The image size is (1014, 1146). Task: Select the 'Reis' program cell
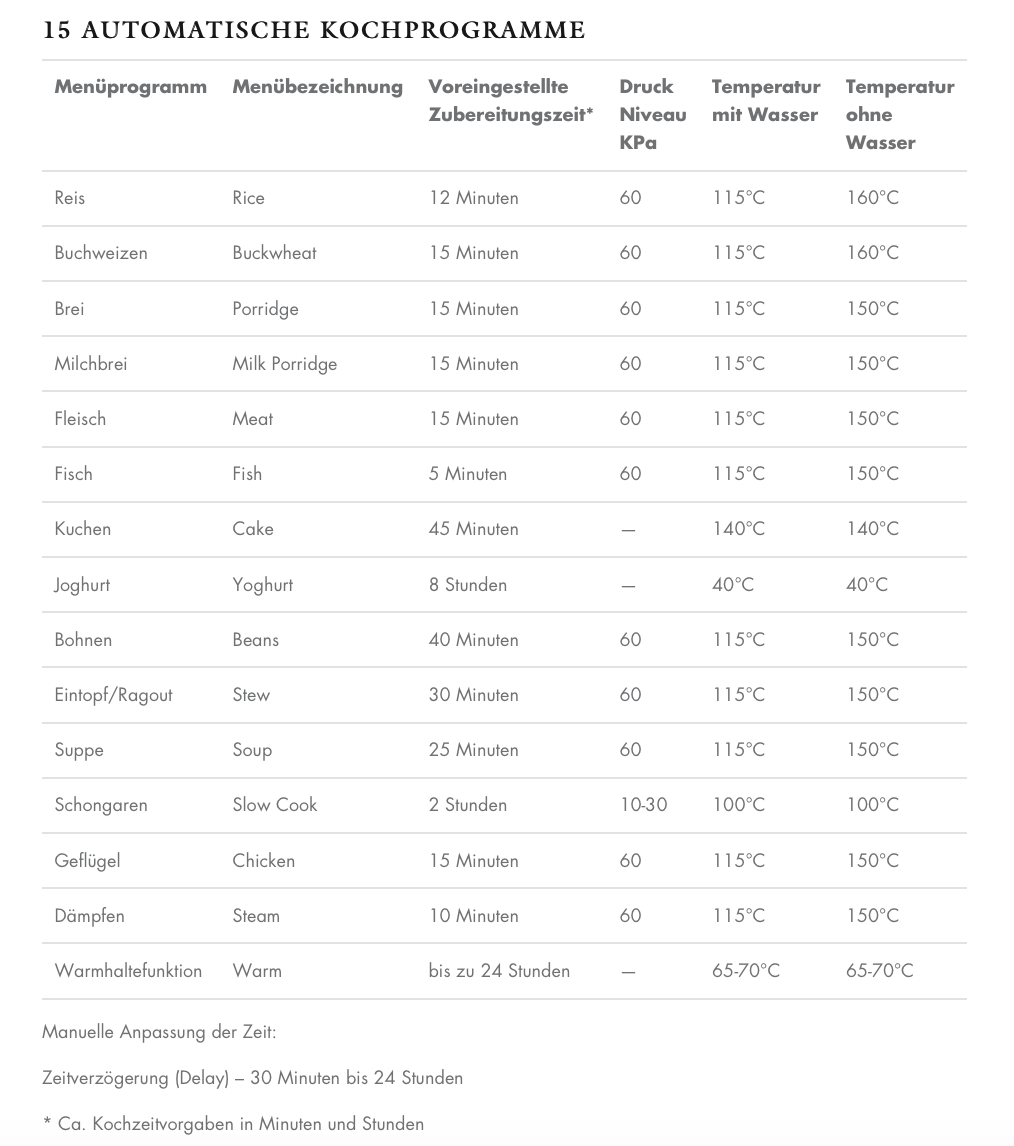[x=70, y=198]
